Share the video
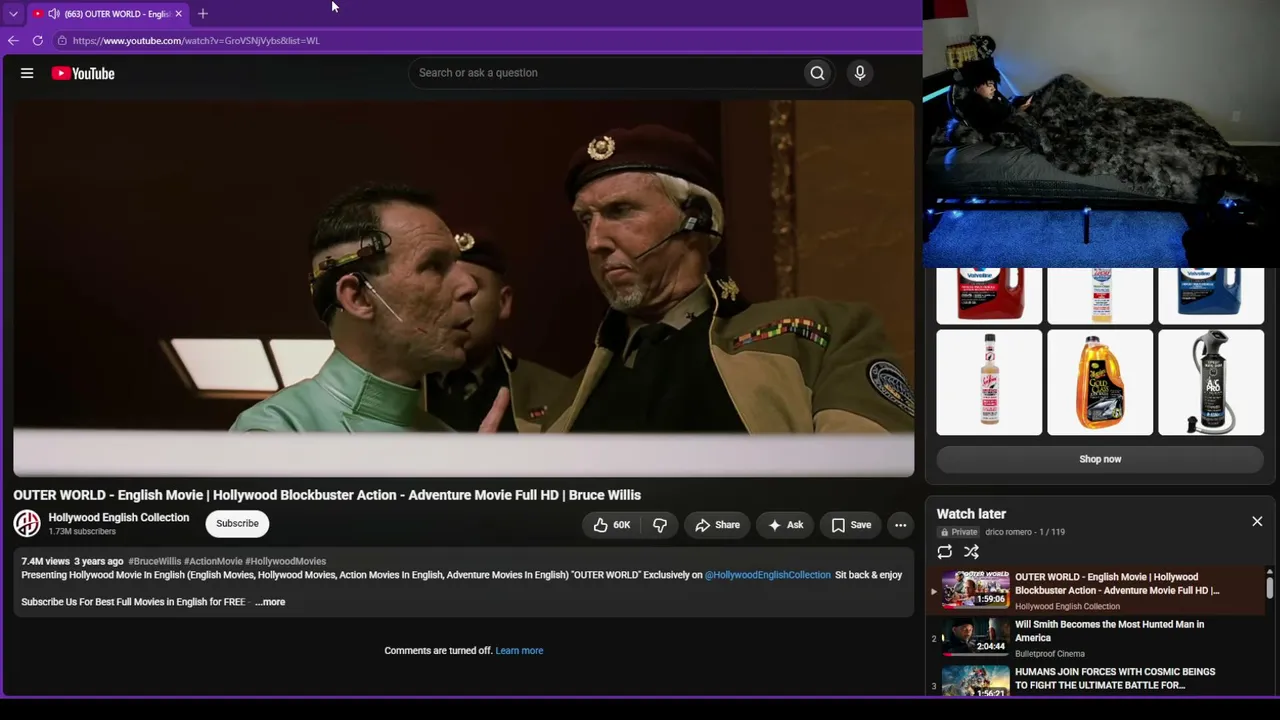This screenshot has width=1280, height=720. pyautogui.click(x=717, y=525)
